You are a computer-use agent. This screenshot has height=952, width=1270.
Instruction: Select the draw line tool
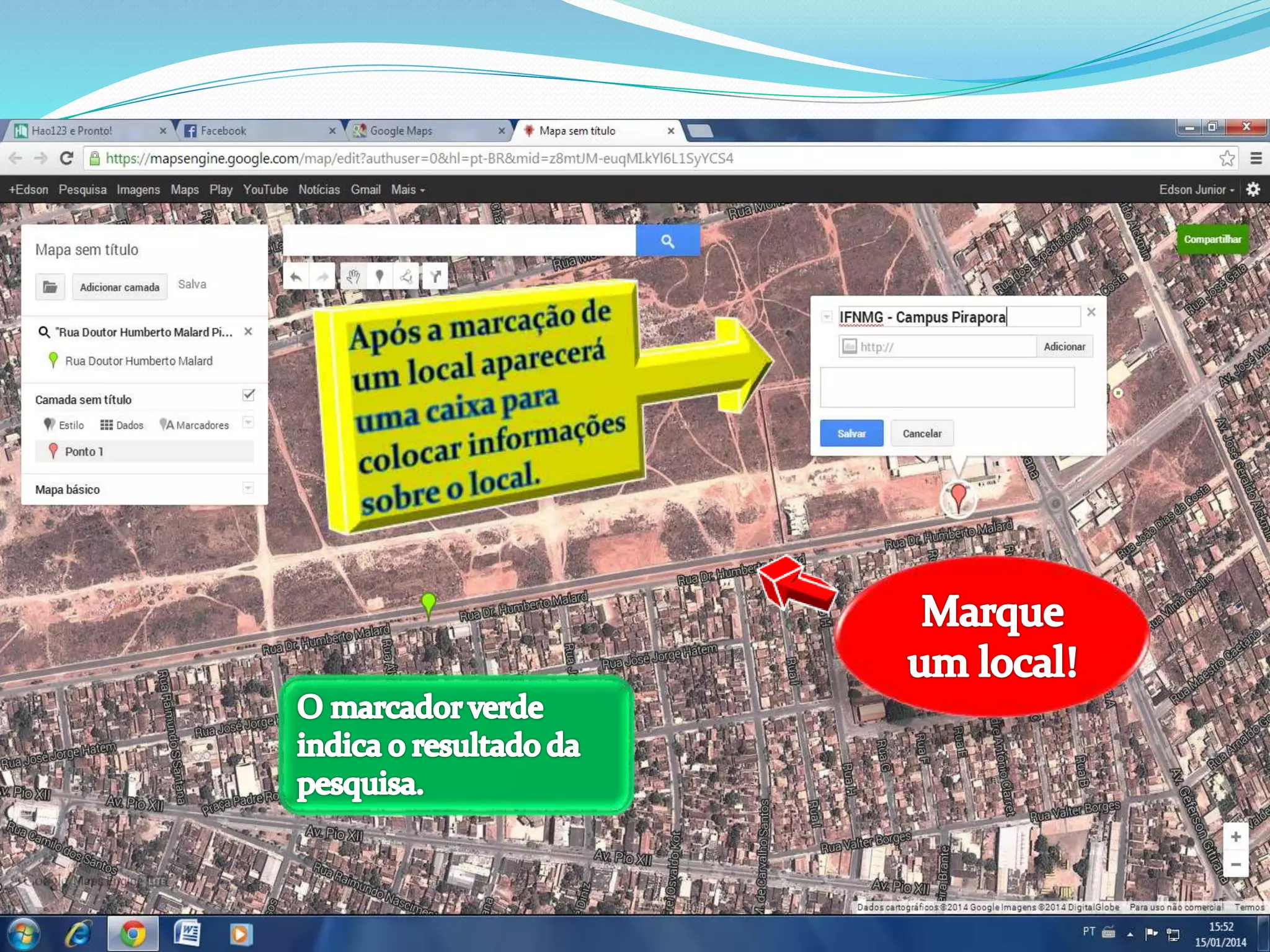click(x=407, y=277)
